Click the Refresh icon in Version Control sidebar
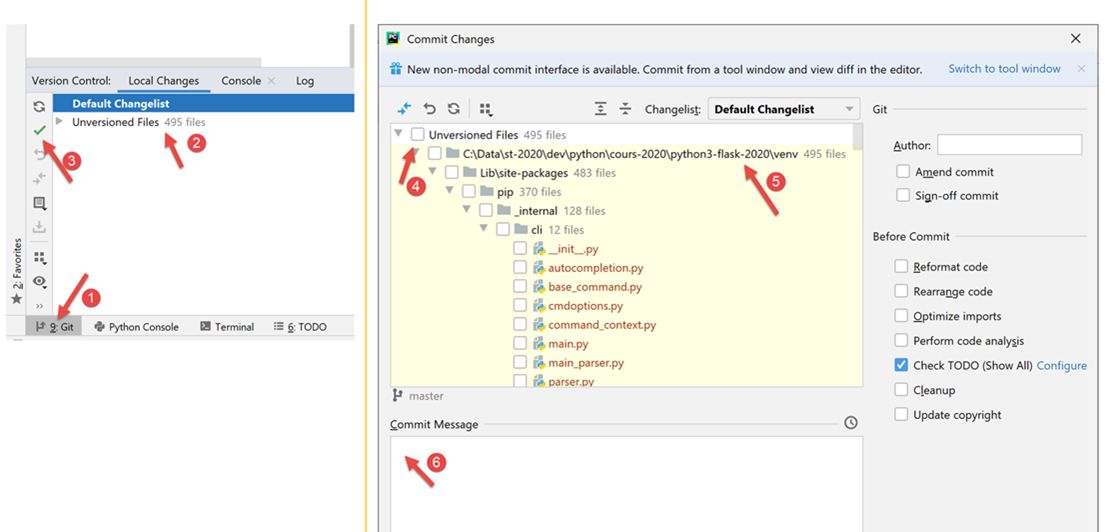 pos(39,106)
